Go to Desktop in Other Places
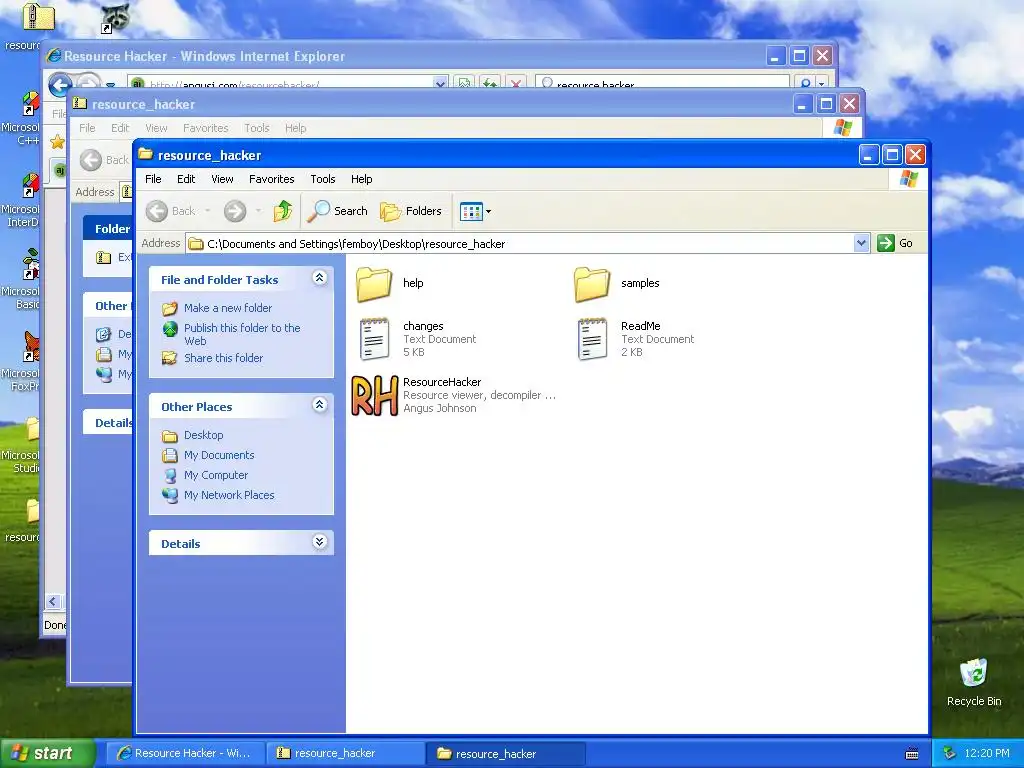 204,435
